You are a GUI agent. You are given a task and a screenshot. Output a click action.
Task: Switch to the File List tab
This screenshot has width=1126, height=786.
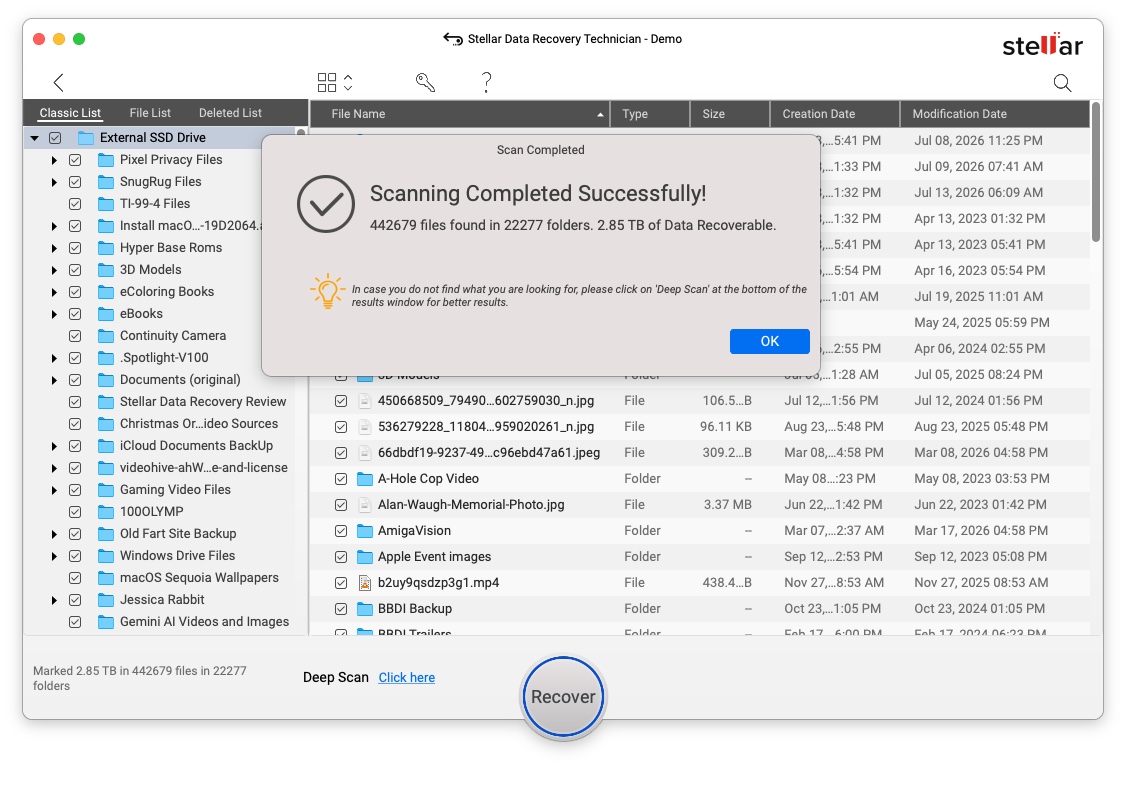tap(150, 113)
